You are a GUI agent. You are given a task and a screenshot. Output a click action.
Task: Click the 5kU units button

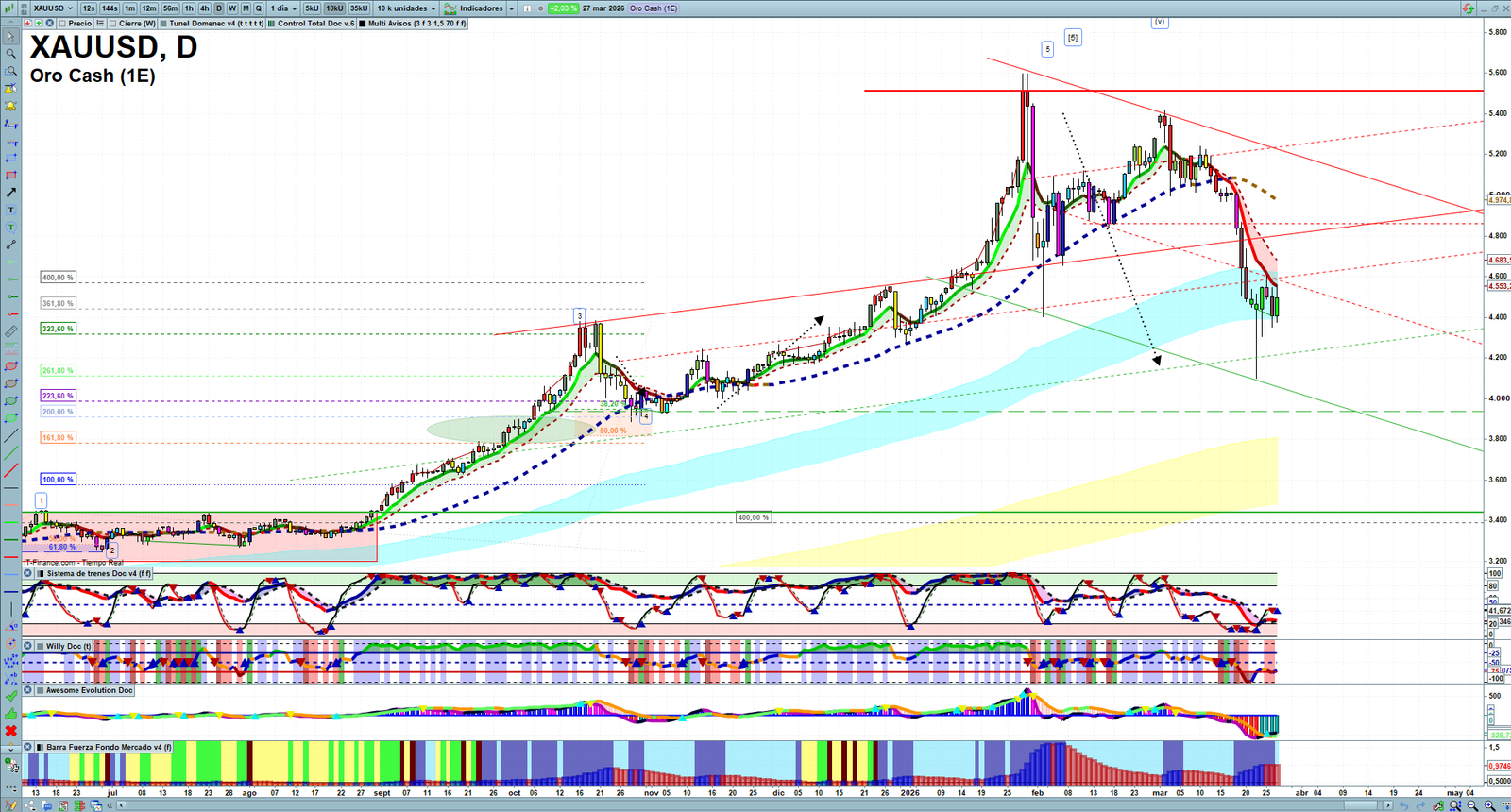[312, 8]
